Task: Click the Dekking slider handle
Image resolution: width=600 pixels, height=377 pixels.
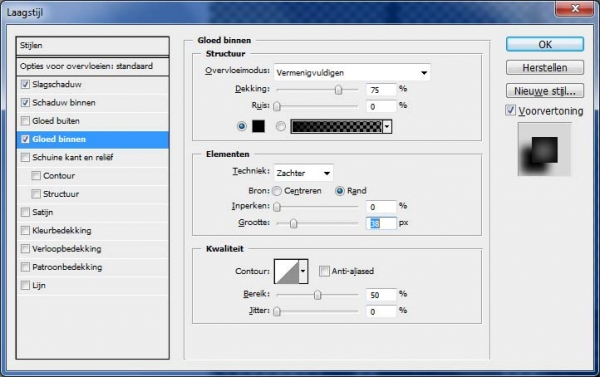Action: click(x=338, y=90)
